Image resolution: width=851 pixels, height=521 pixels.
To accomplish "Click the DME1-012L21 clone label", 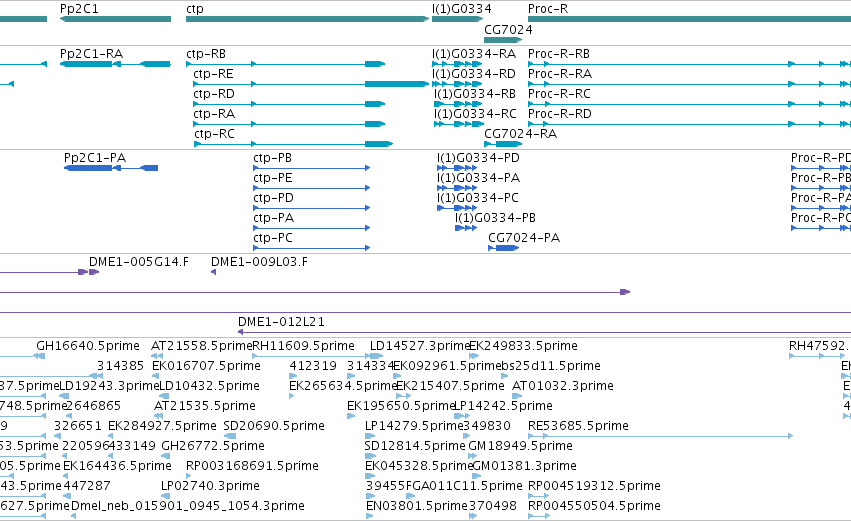I will (282, 322).
